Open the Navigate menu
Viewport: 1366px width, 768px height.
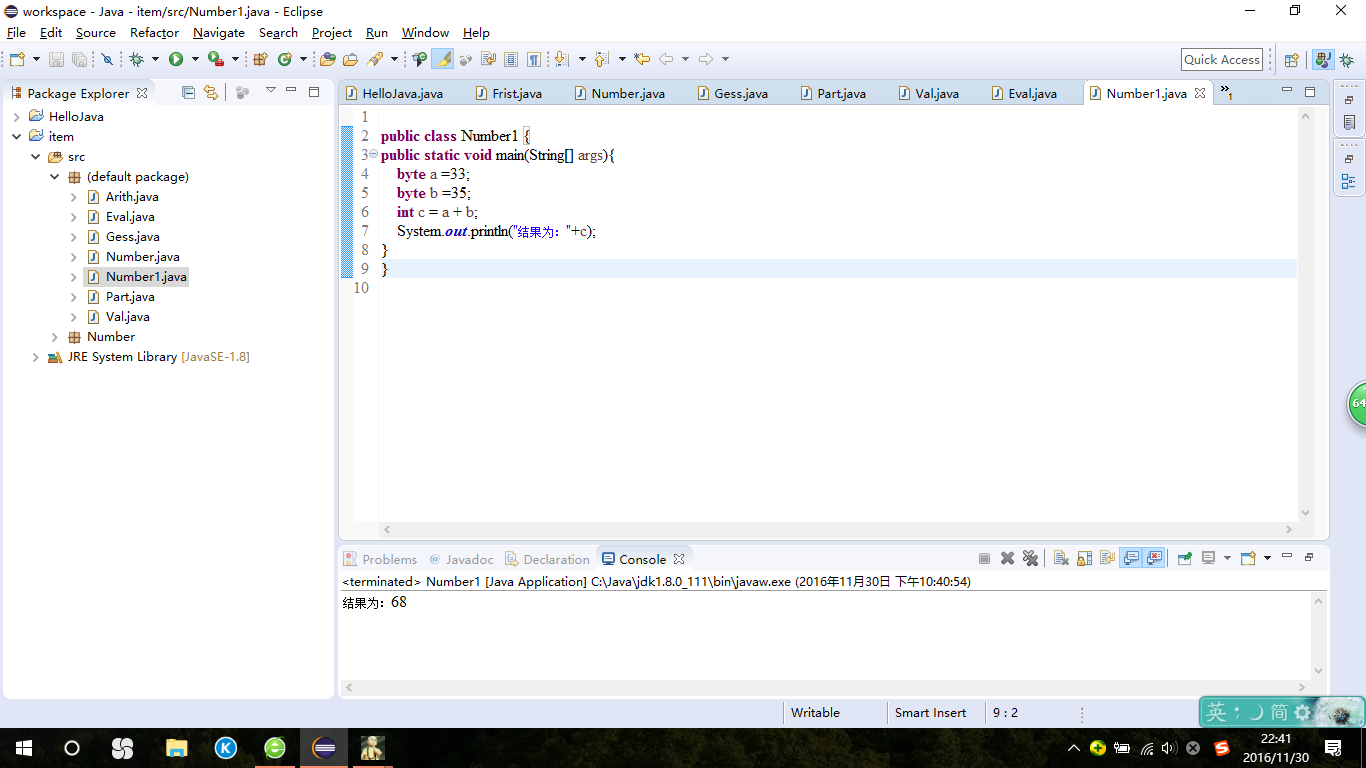click(219, 32)
